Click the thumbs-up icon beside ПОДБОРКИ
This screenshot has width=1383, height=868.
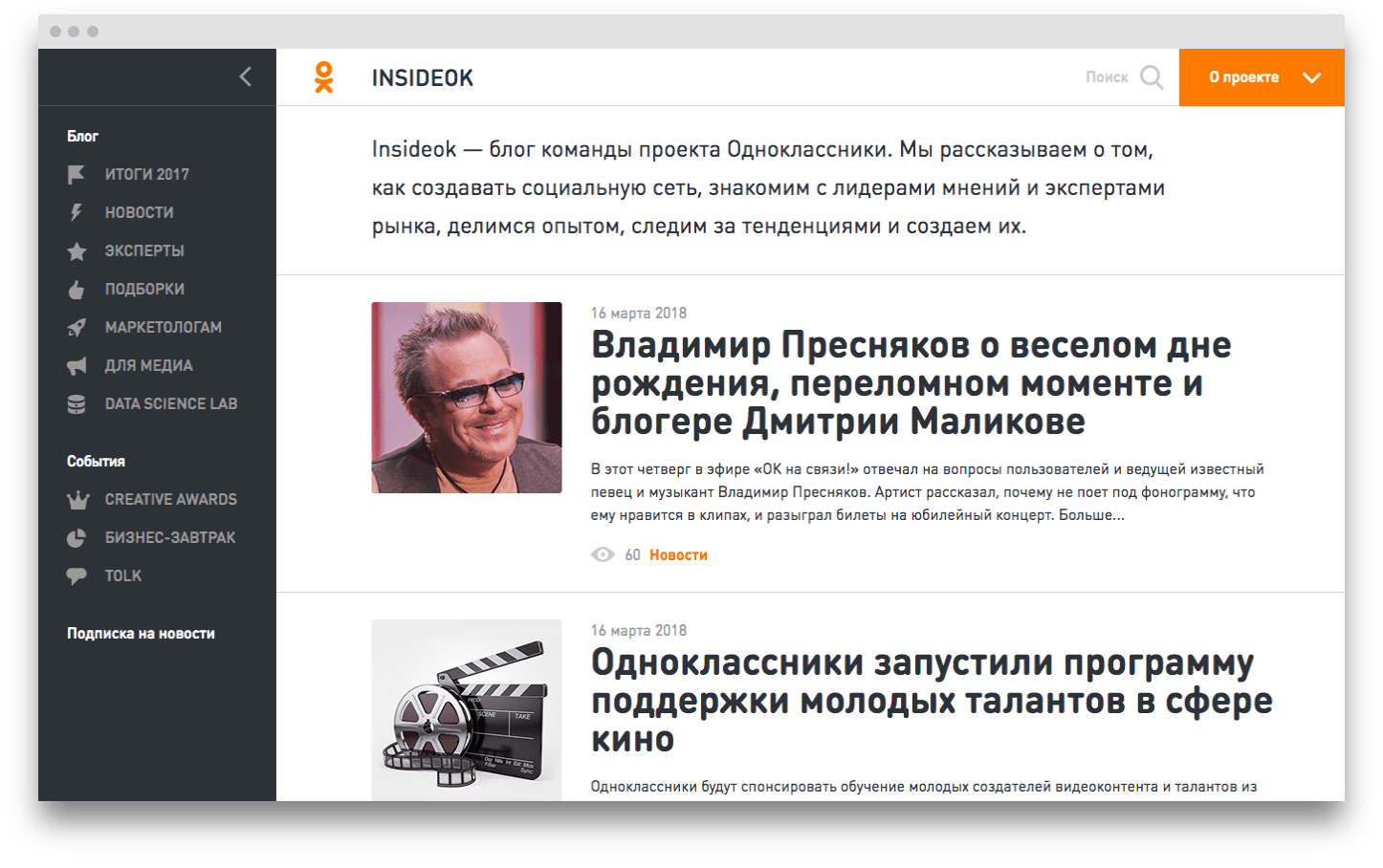click(77, 289)
